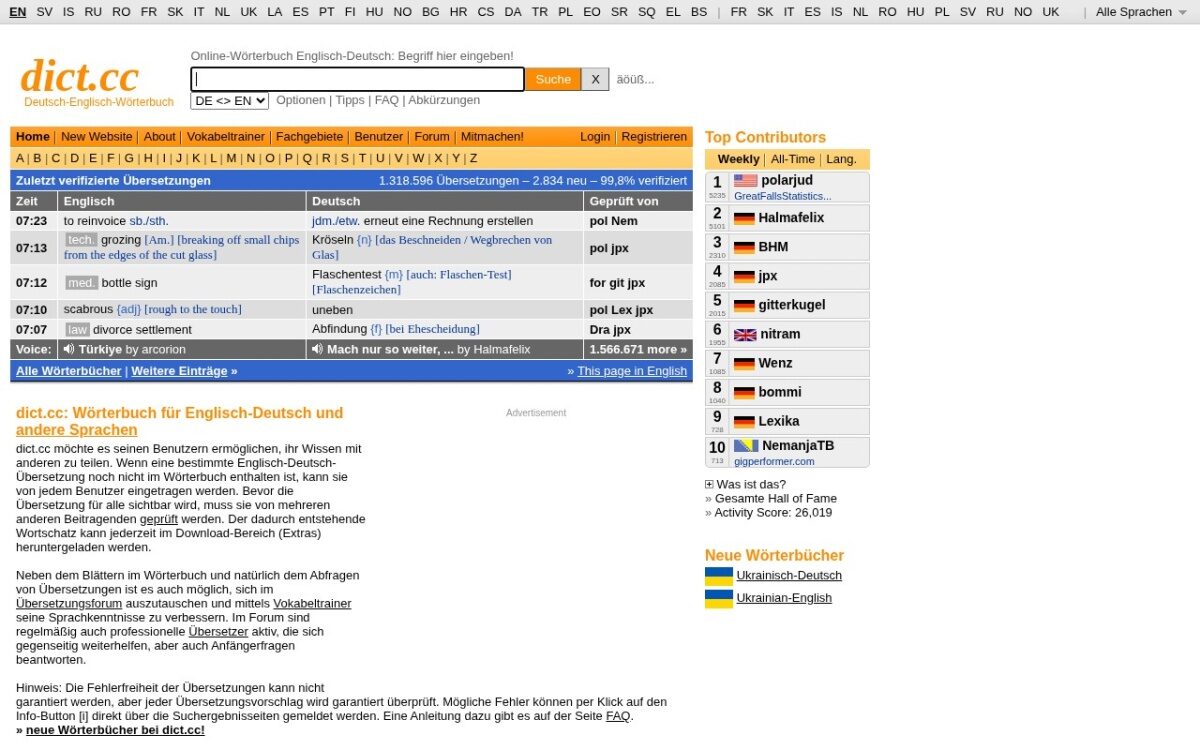Expand the 'Was ist das?' plus icon
The image size is (1200, 750).
(709, 484)
